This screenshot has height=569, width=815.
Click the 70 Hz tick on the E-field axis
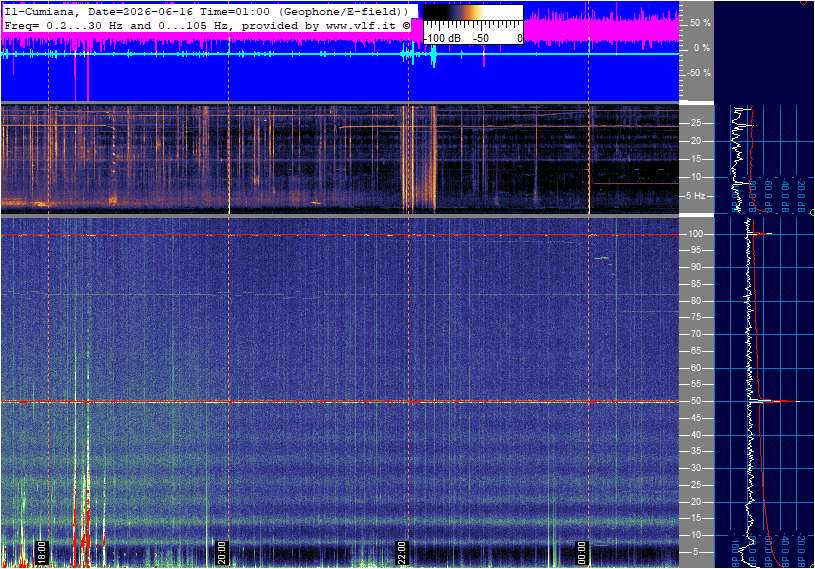click(696, 334)
